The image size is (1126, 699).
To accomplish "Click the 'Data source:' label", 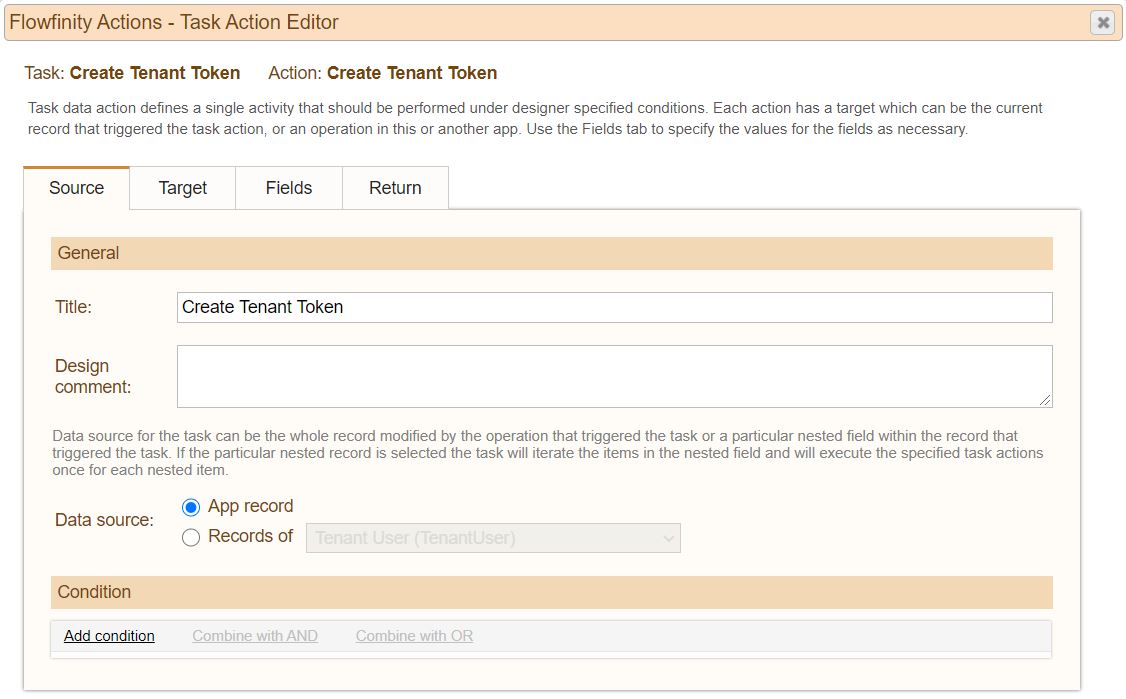I will [104, 519].
